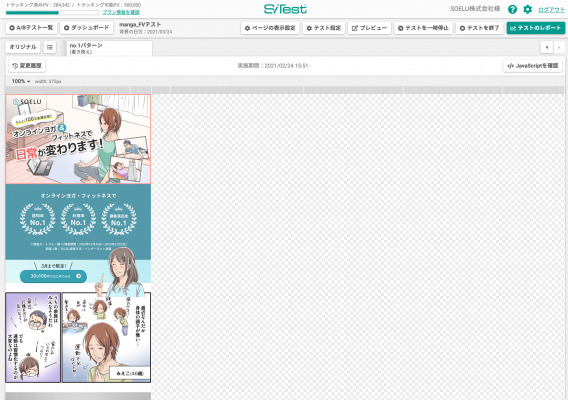Open テストのレポート report button

click(535, 28)
